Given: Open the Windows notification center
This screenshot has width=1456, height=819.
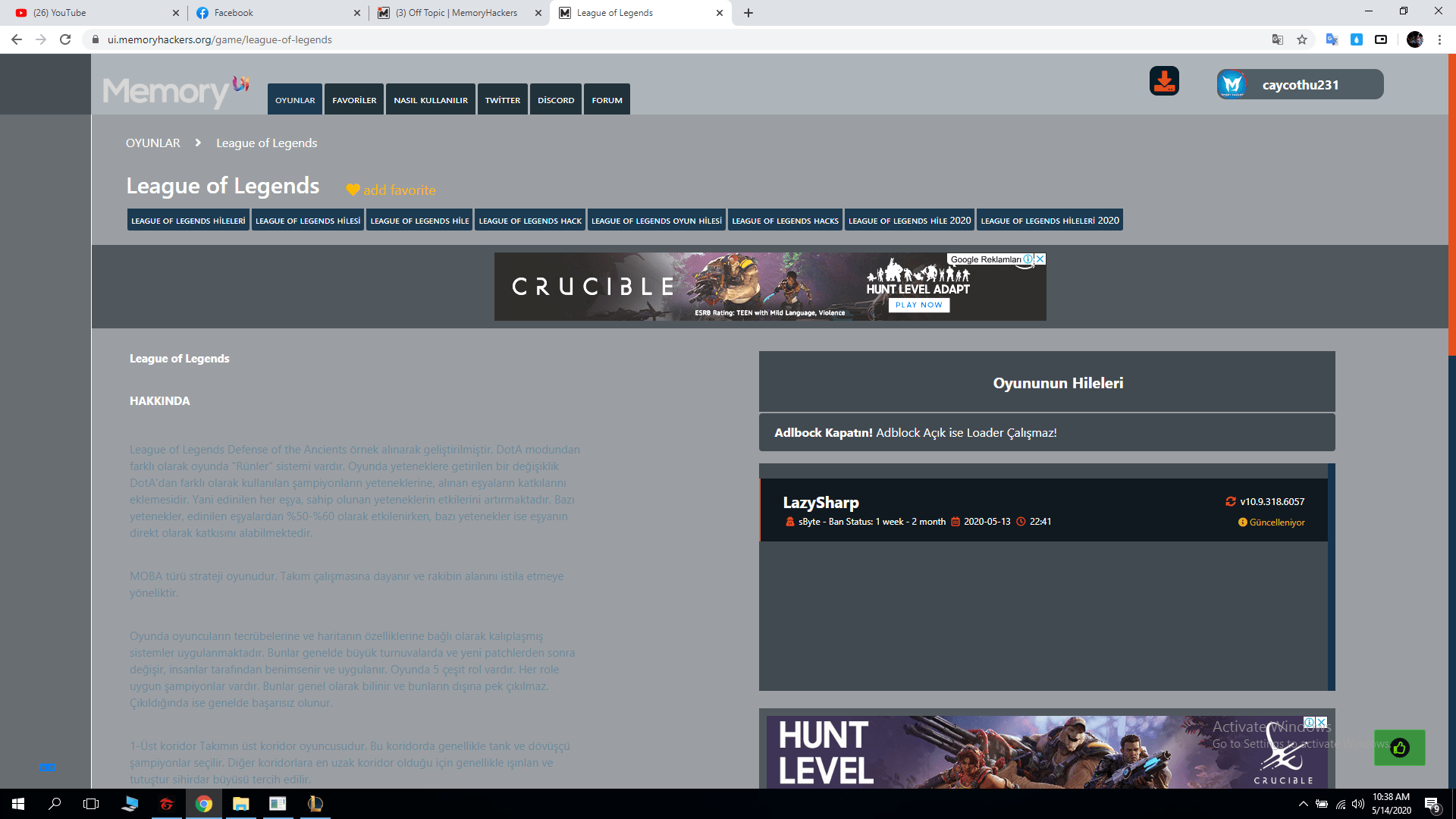Looking at the screenshot, I should tap(1432, 804).
